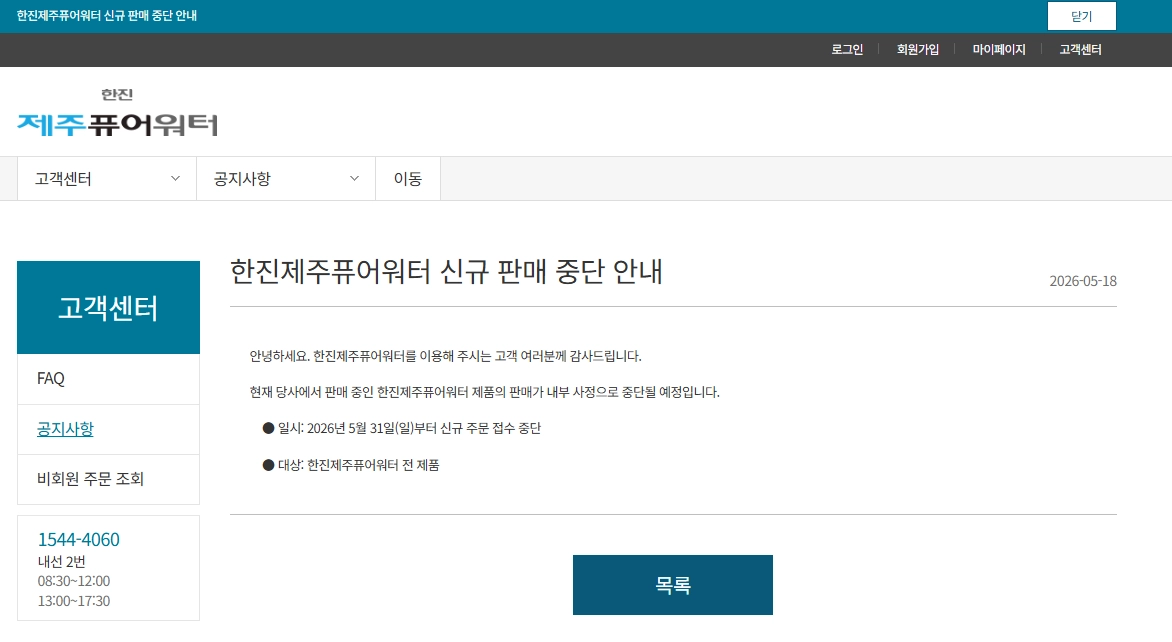The width and height of the screenshot is (1172, 642).
Task: Click the 목록 button
Action: pos(673,585)
